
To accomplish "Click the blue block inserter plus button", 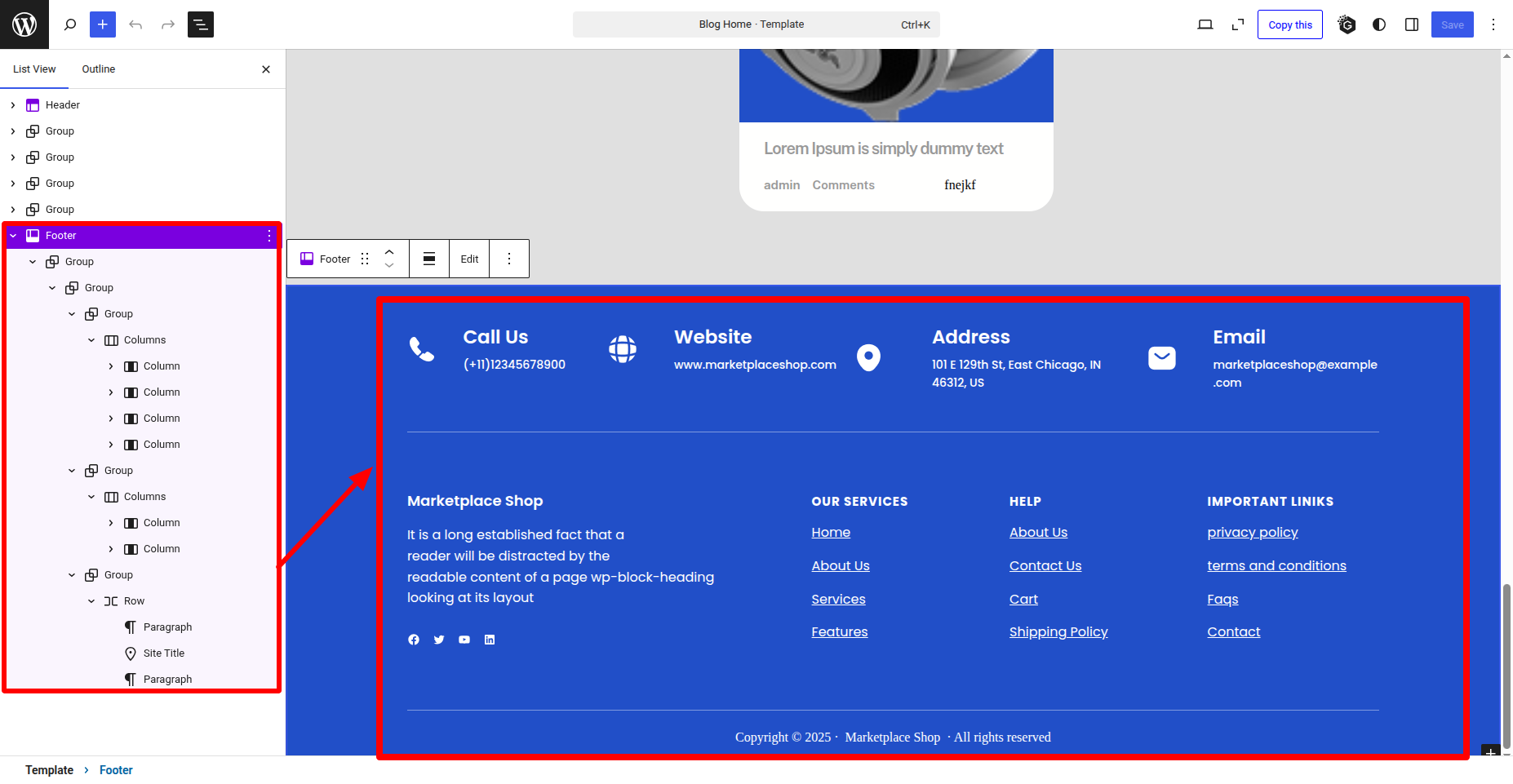I will coord(103,24).
